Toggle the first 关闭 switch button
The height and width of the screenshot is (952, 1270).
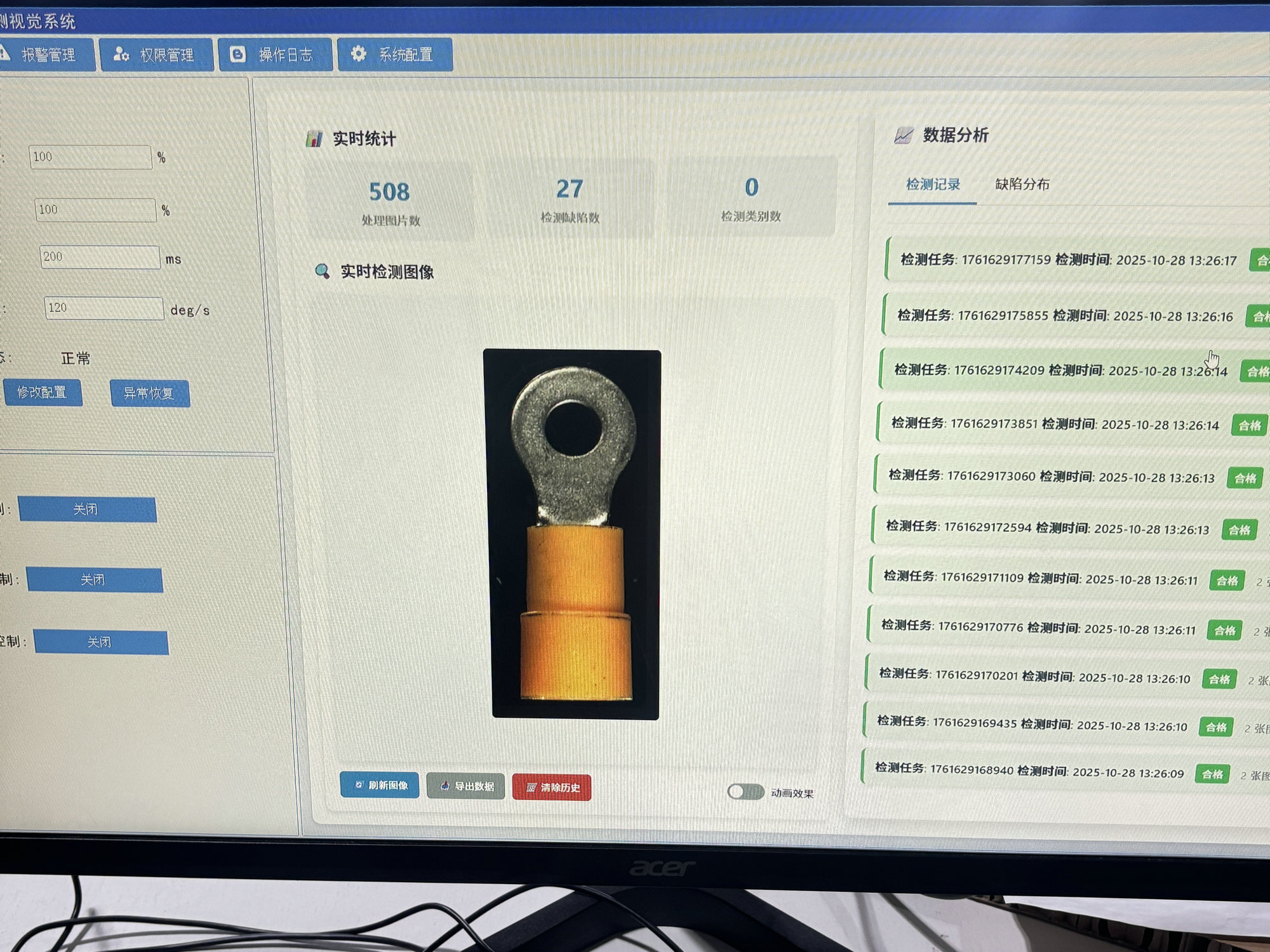pyautogui.click(x=87, y=510)
